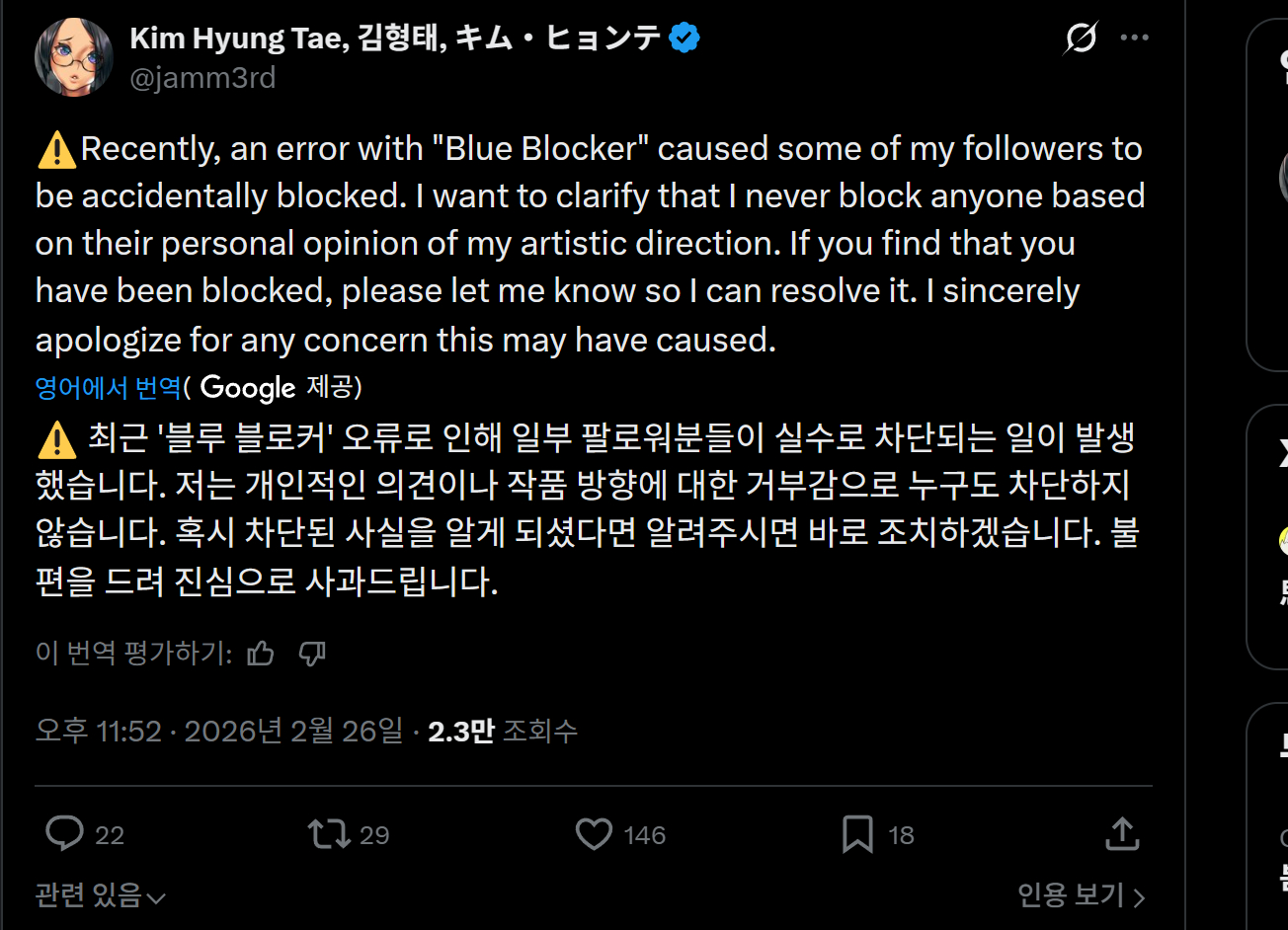Repost using the retweet arrows icon
The height and width of the screenshot is (930, 1288).
click(x=329, y=834)
